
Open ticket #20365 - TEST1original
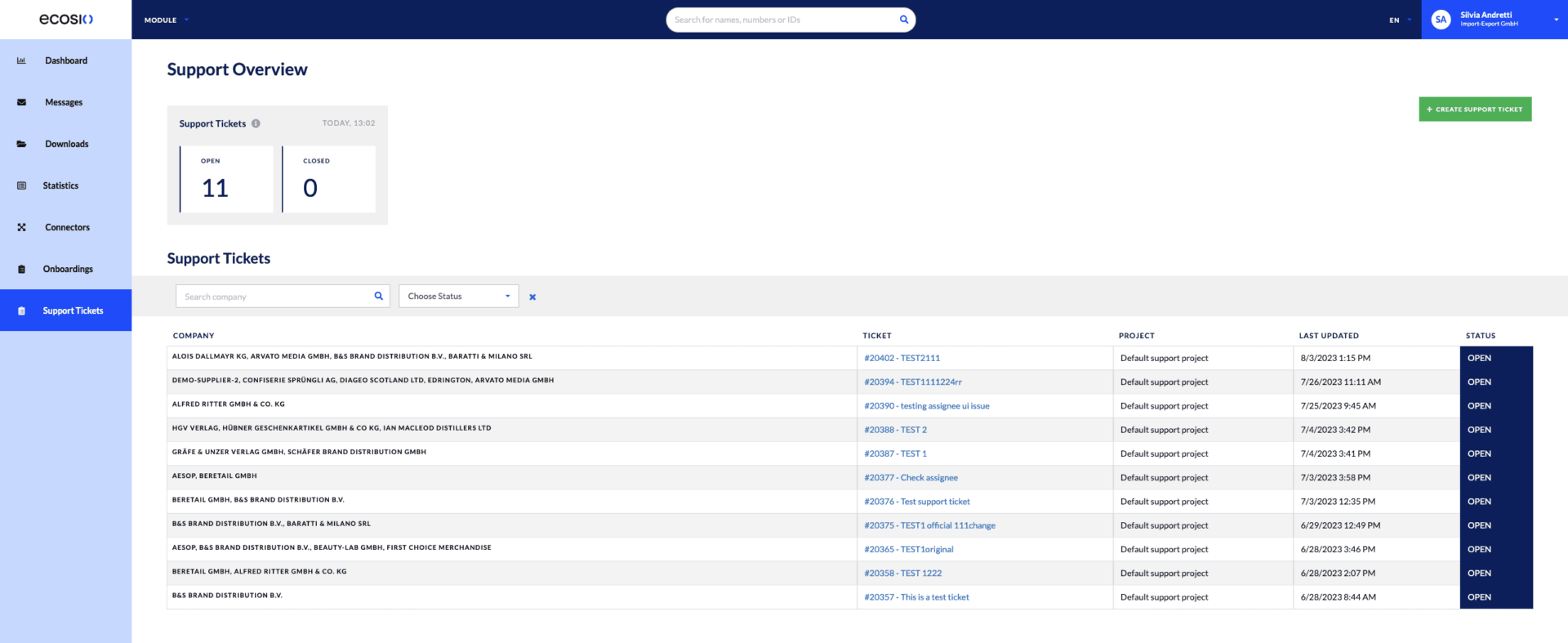coord(908,549)
